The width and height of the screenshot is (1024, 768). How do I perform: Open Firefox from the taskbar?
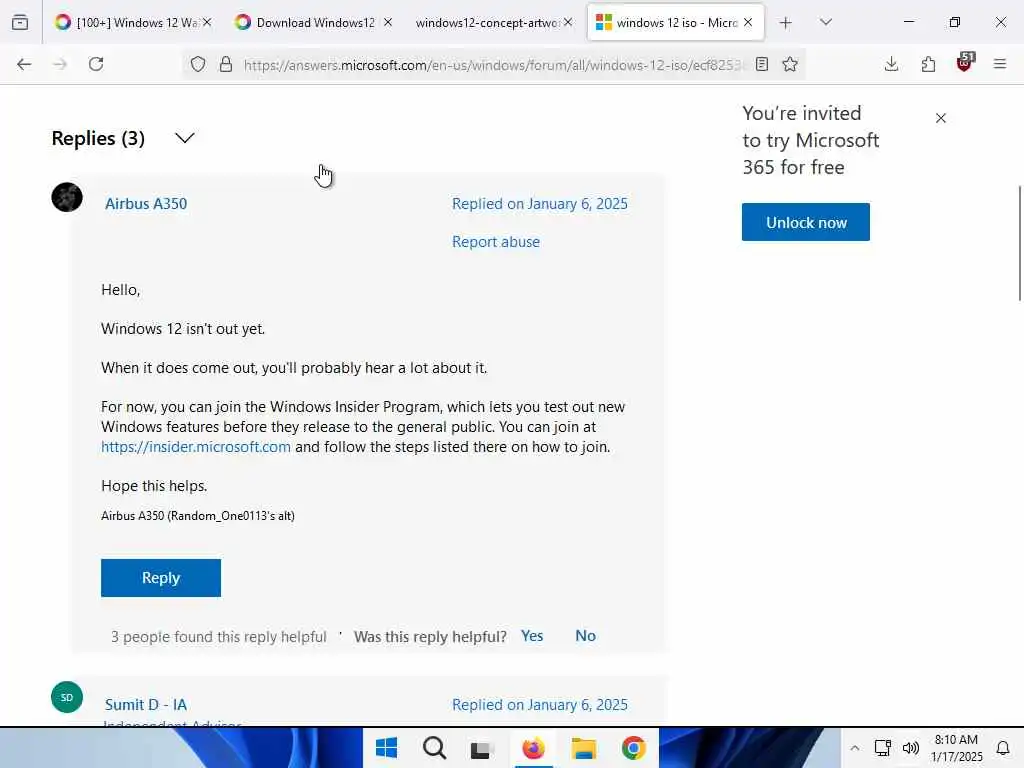533,748
